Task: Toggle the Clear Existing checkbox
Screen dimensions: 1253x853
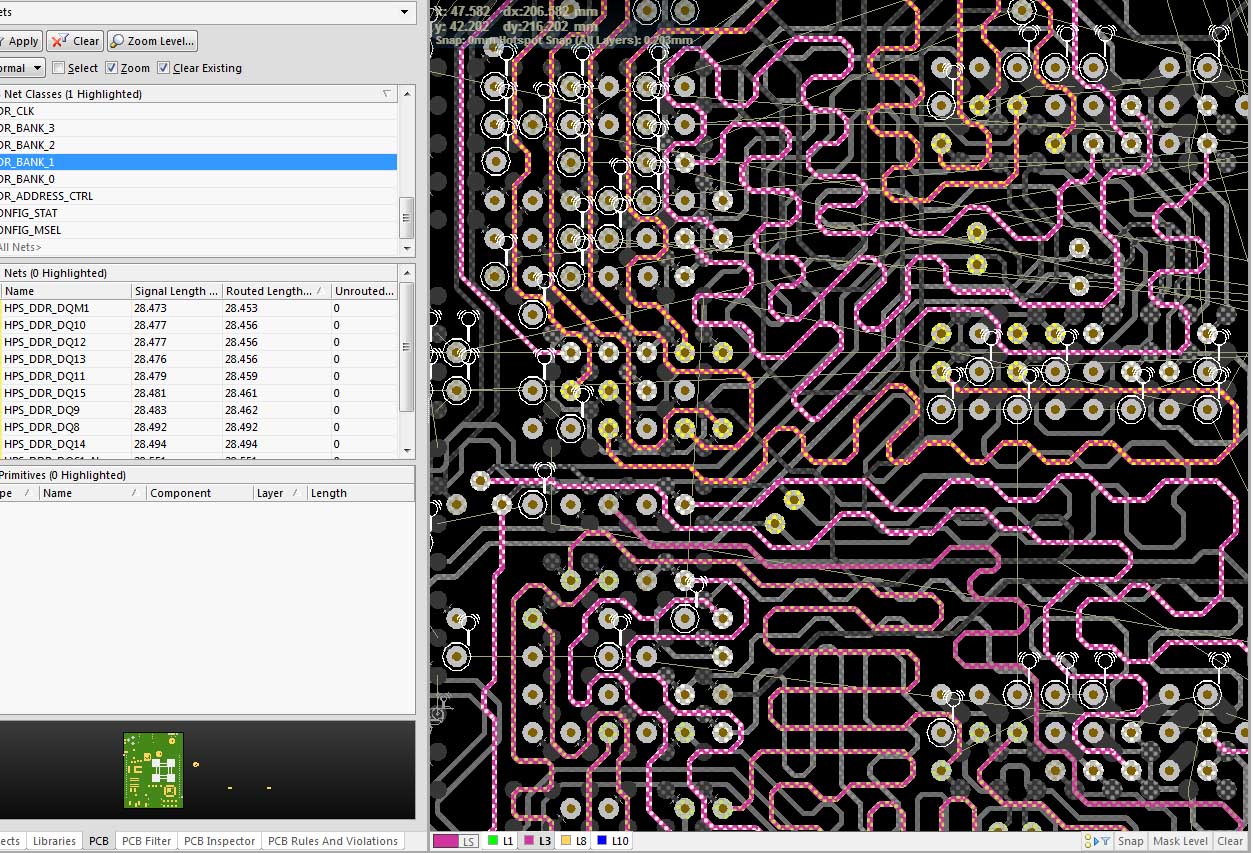Action: click(164, 68)
